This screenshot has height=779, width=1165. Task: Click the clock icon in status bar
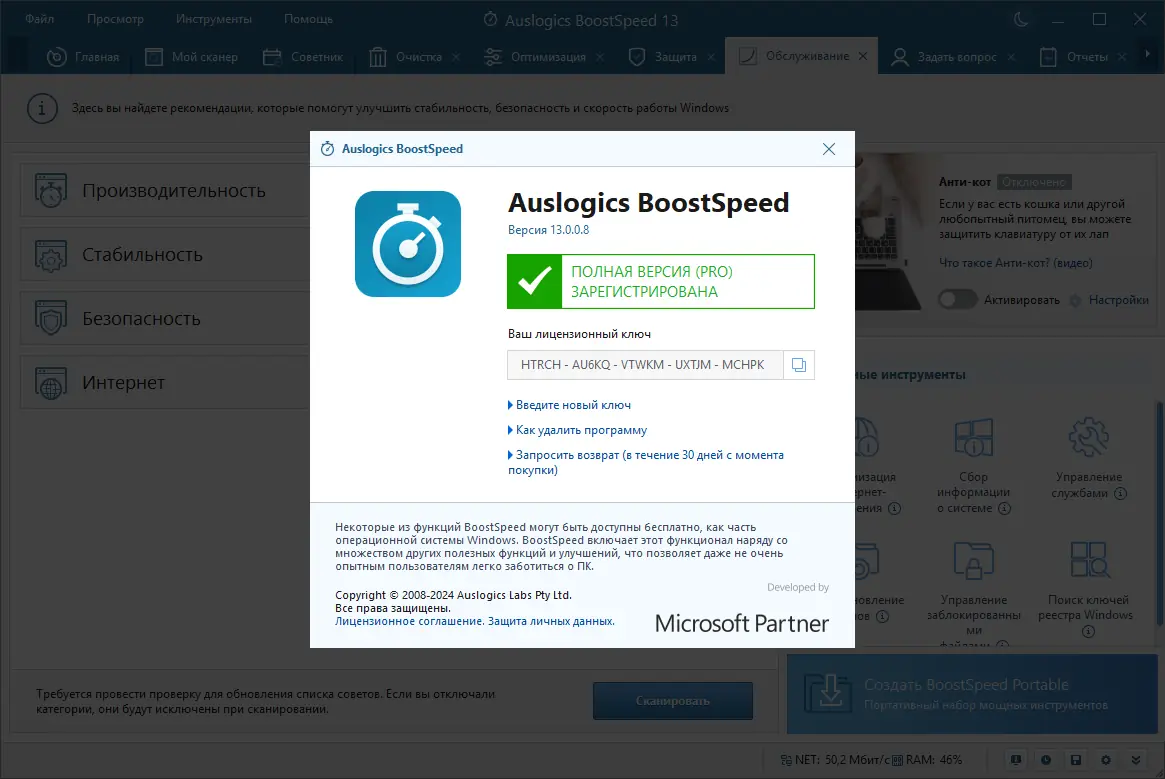1046,760
